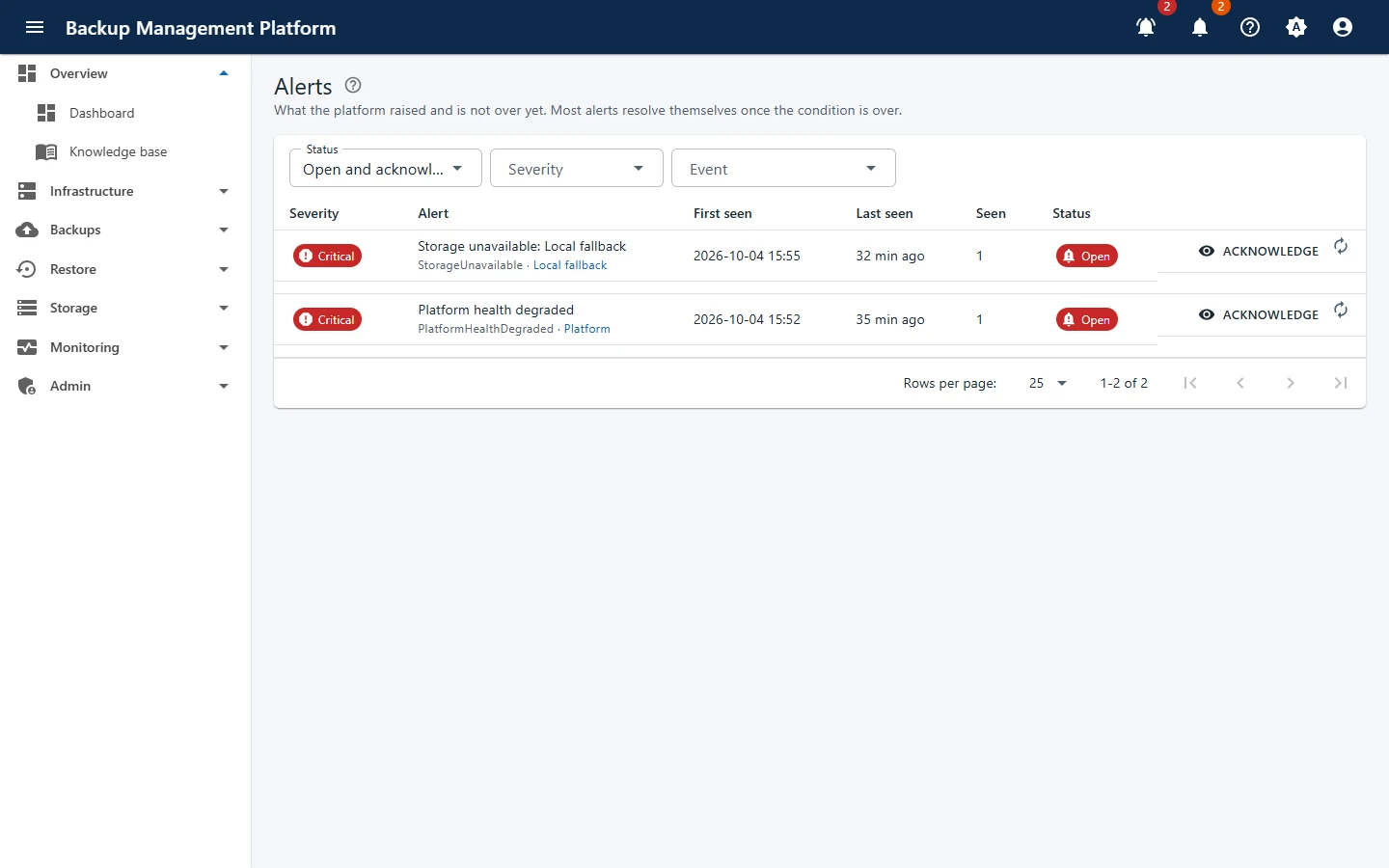Expand the Backups sidebar section
The width and height of the screenshot is (1389, 868).
[125, 230]
